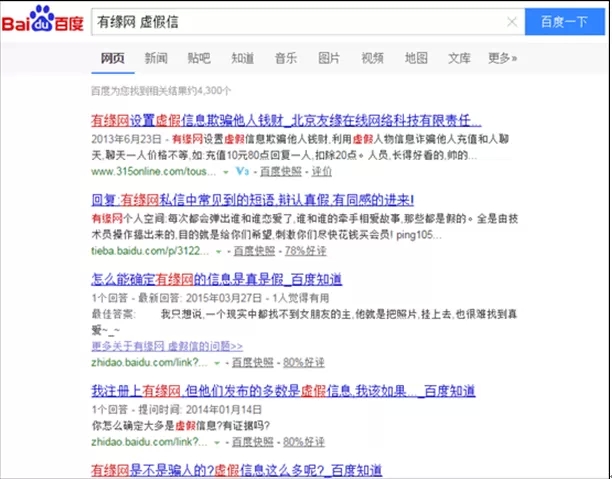The height and width of the screenshot is (479, 612).
Task: Open result 怎么能确定有缘网的信息是真是假
Action: point(217,280)
